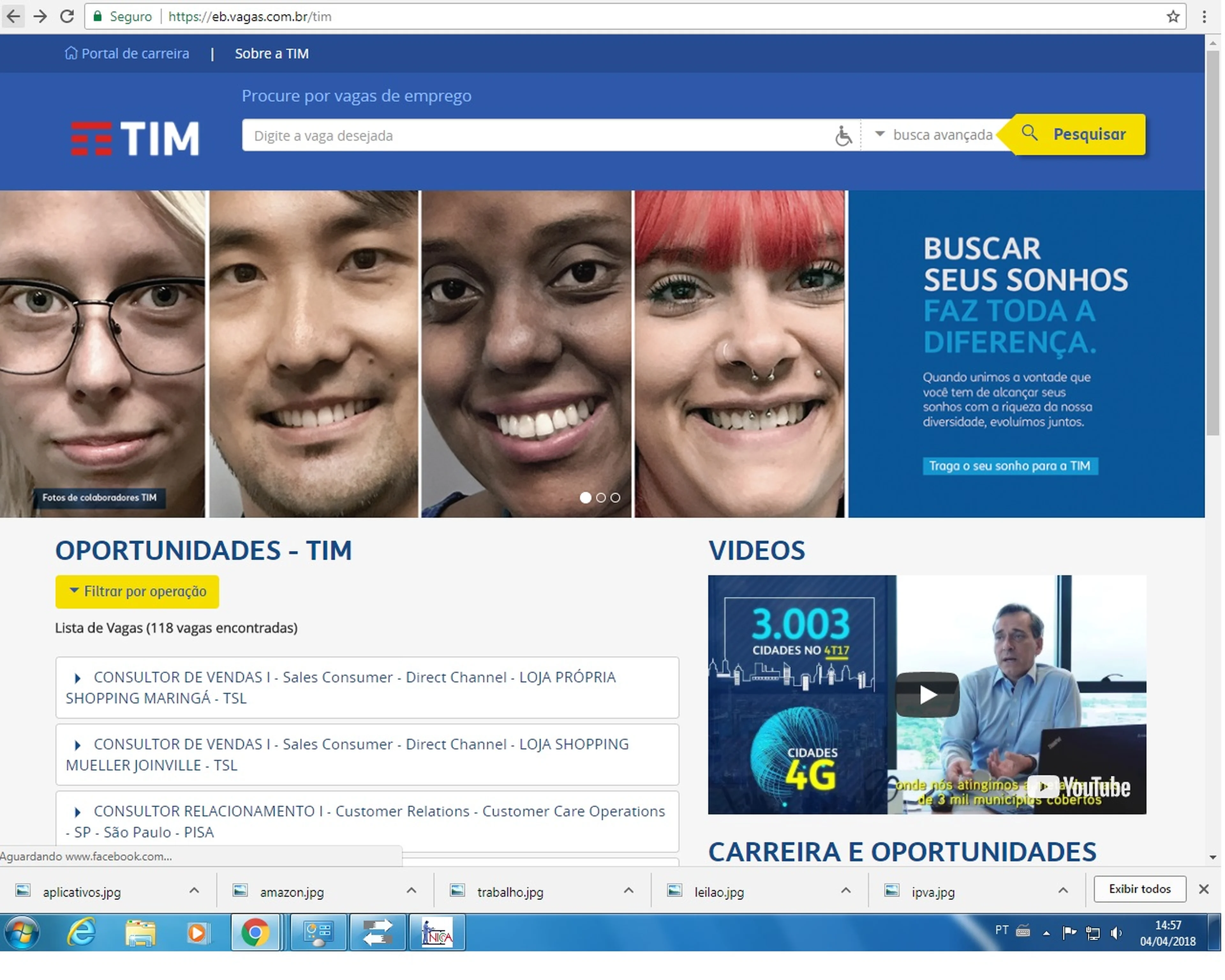Open ipva.jpg download
The width and height of the screenshot is (1225, 980).
tap(933, 892)
